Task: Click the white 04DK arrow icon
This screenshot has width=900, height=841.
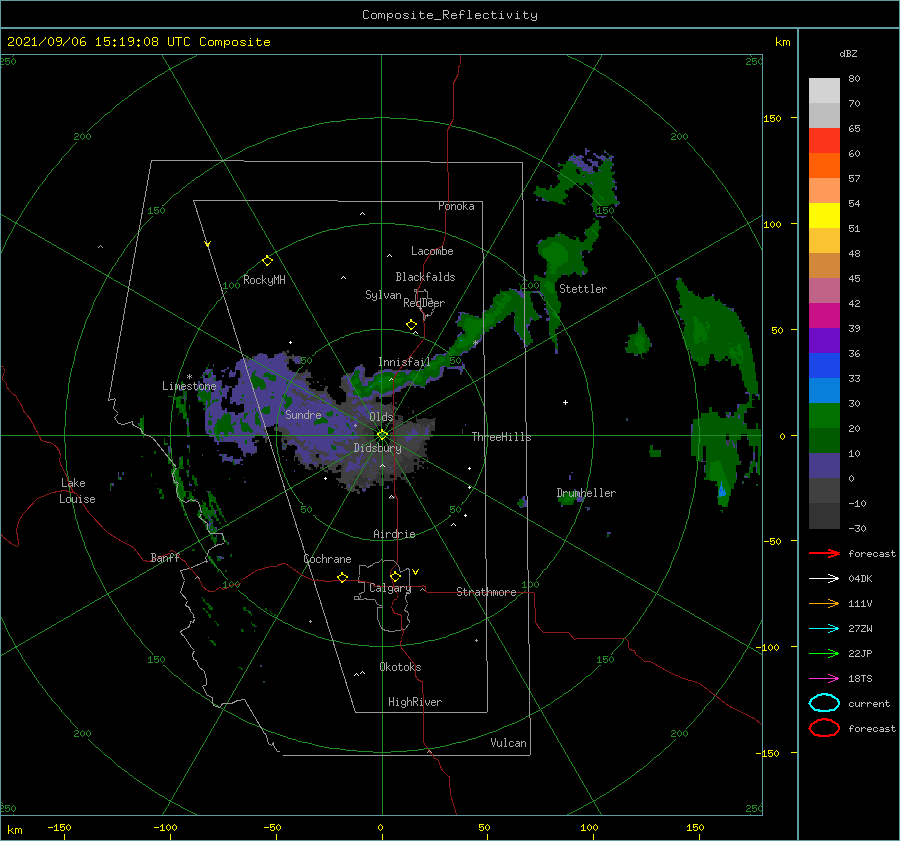Action: click(x=824, y=578)
